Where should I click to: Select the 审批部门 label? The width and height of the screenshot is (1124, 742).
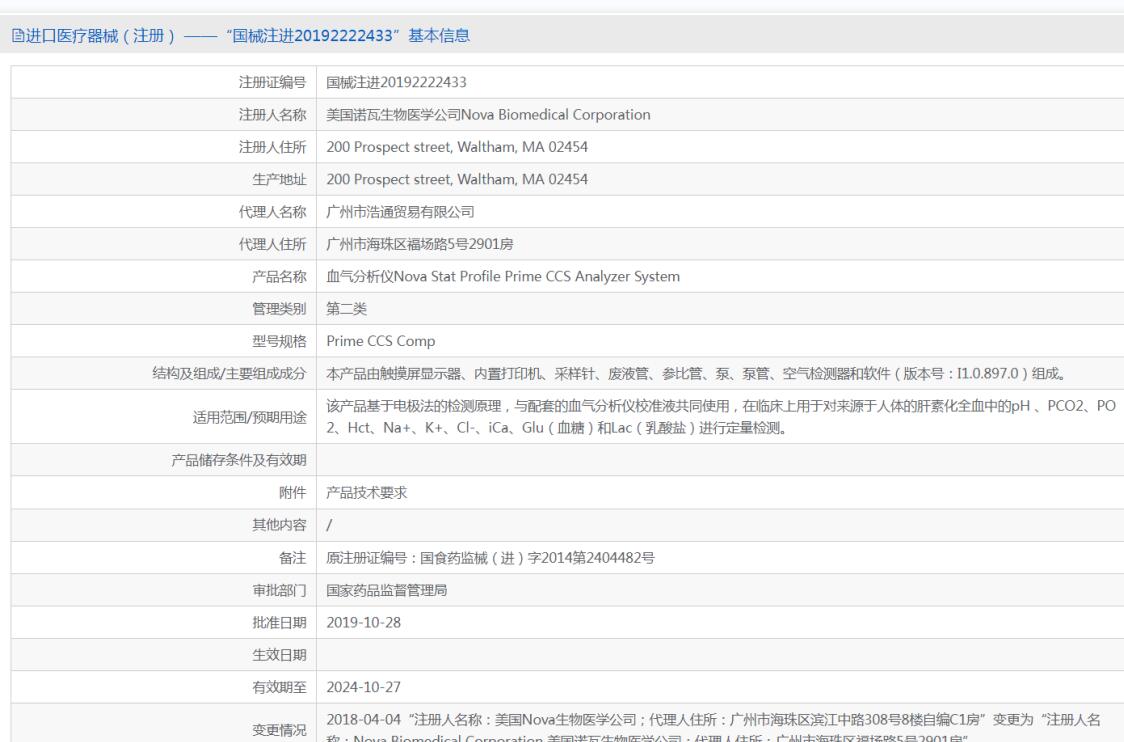point(279,590)
